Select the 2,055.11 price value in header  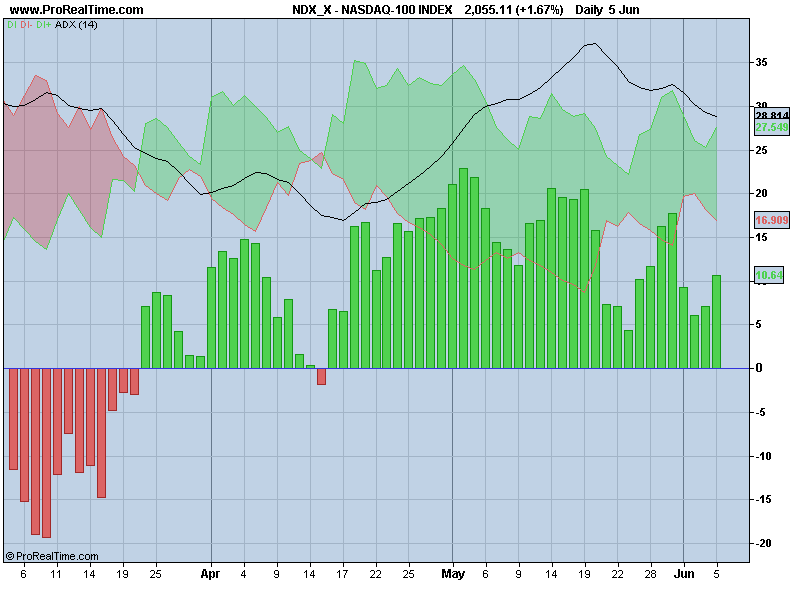pos(488,9)
